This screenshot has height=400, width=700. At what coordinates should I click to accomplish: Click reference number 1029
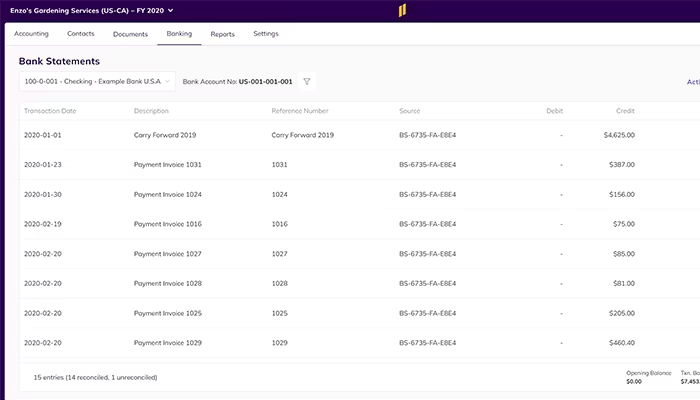(279, 343)
